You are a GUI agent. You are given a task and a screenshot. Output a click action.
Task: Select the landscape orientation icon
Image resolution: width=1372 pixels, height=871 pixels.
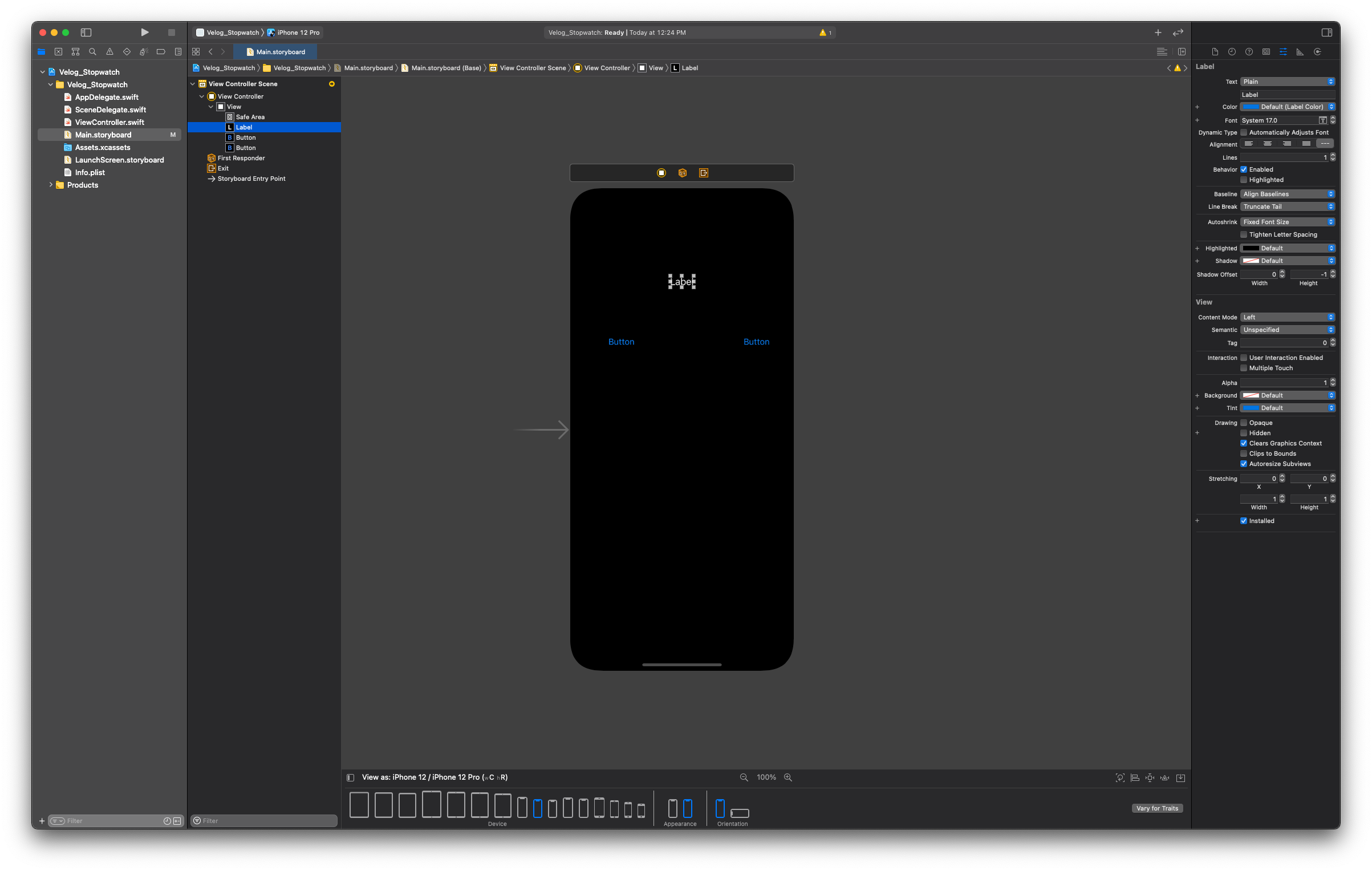point(740,813)
